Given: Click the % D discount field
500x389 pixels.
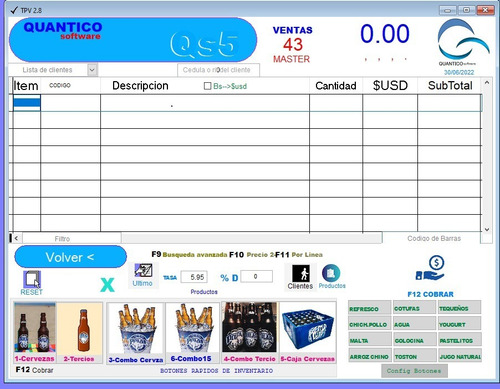Looking at the screenshot, I should [256, 276].
